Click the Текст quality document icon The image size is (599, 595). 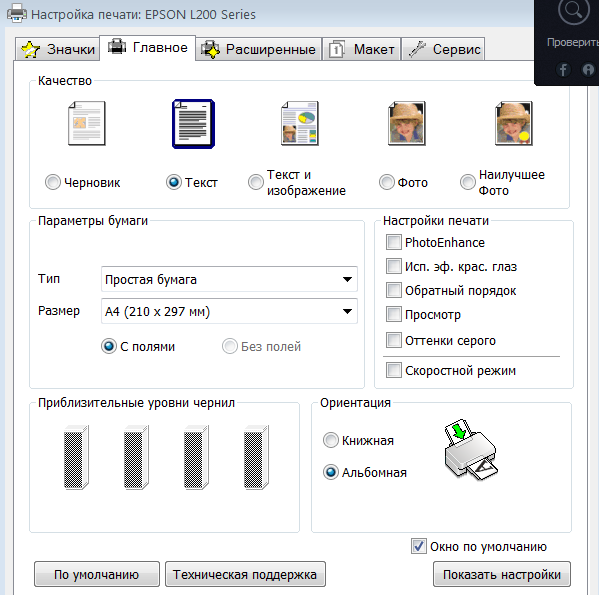[193, 124]
